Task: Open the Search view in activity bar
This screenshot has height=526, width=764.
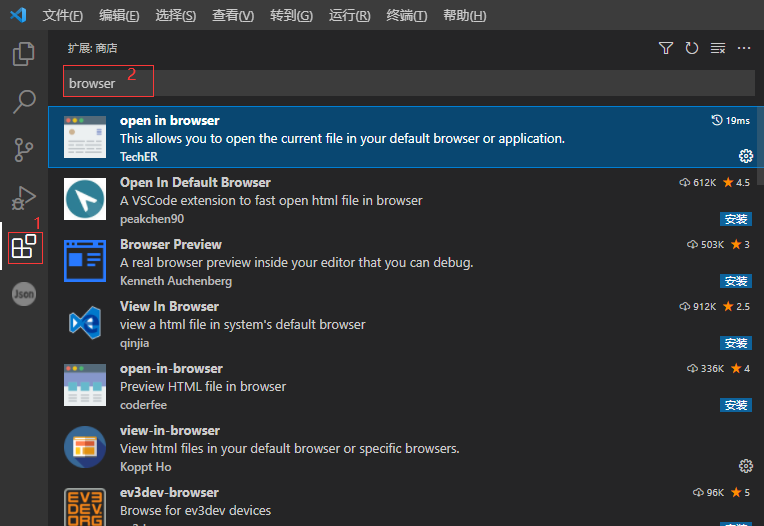Action: tap(23, 101)
